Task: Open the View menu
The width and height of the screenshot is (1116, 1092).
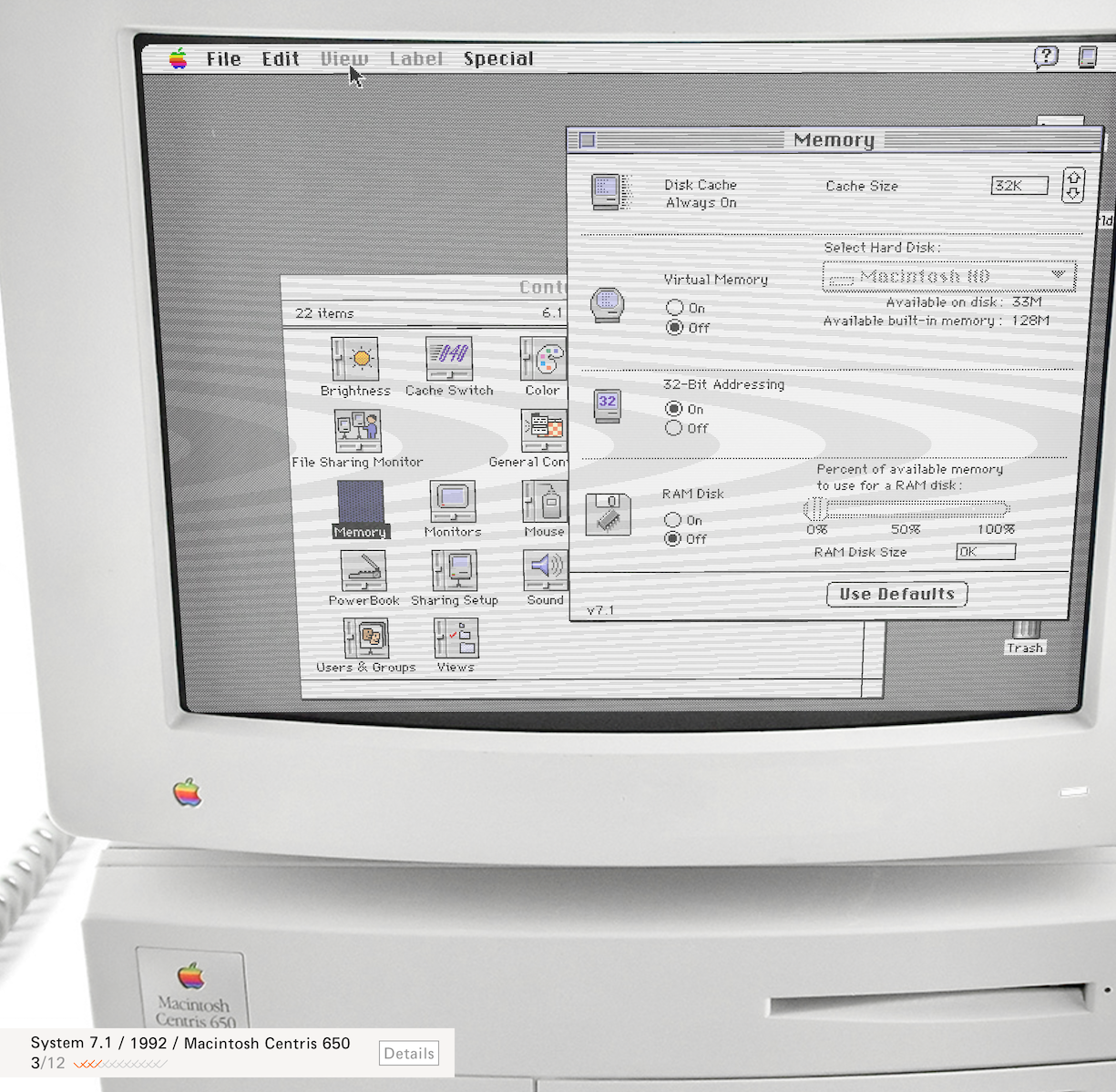Action: (x=344, y=59)
